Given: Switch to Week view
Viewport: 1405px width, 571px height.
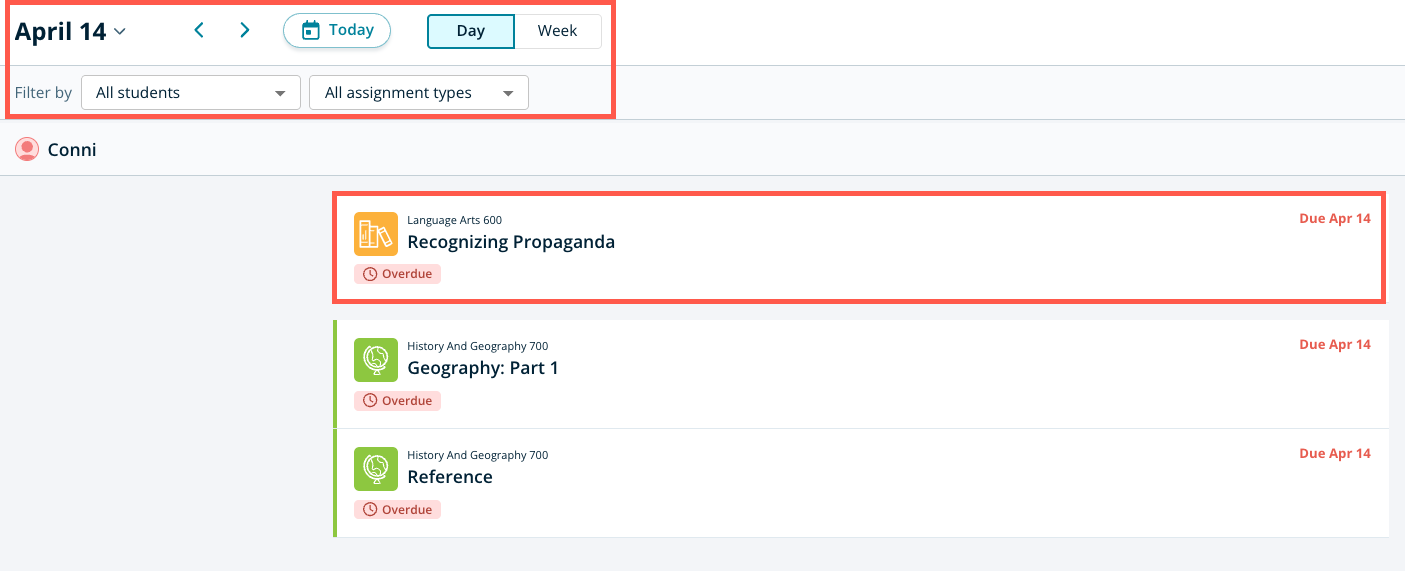Looking at the screenshot, I should coord(557,31).
